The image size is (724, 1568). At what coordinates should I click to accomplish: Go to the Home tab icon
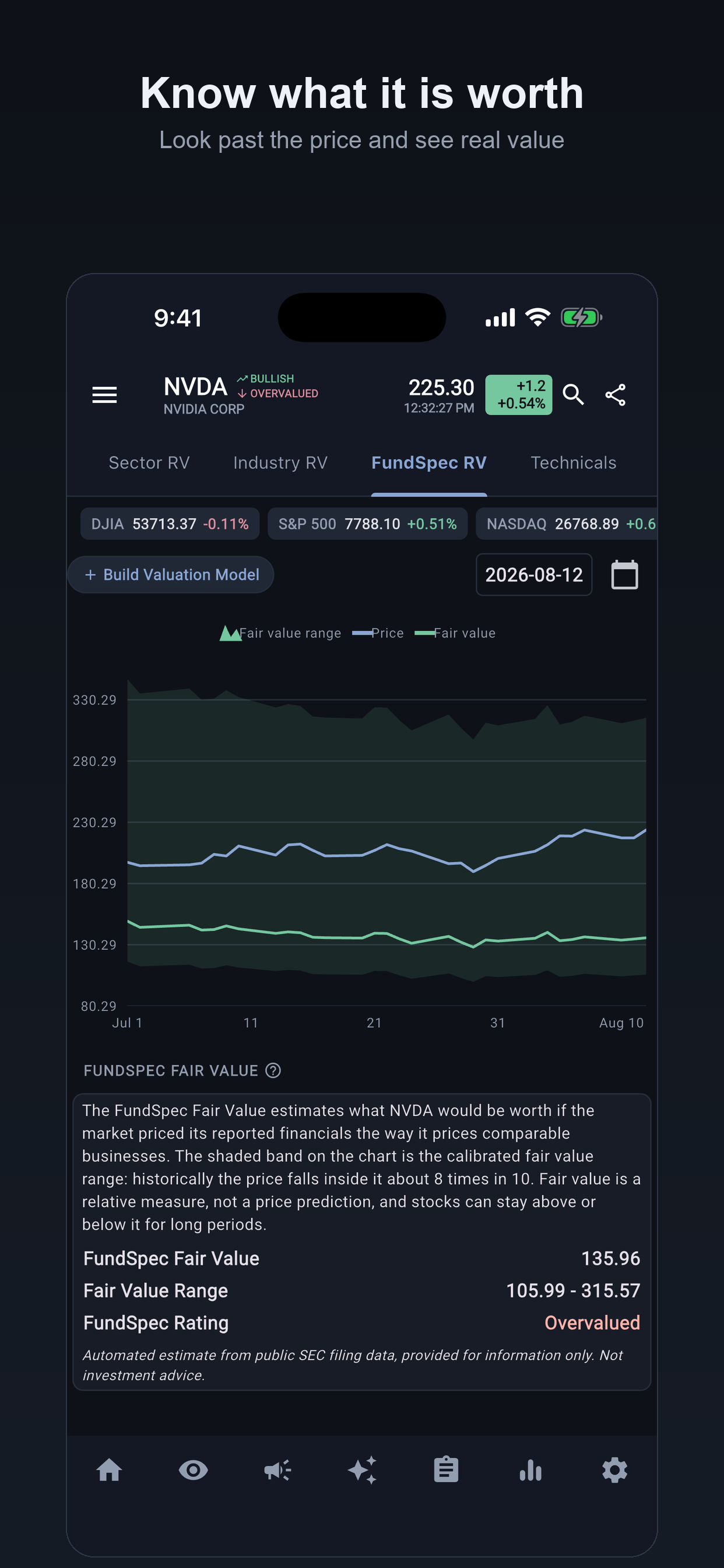coord(110,1470)
